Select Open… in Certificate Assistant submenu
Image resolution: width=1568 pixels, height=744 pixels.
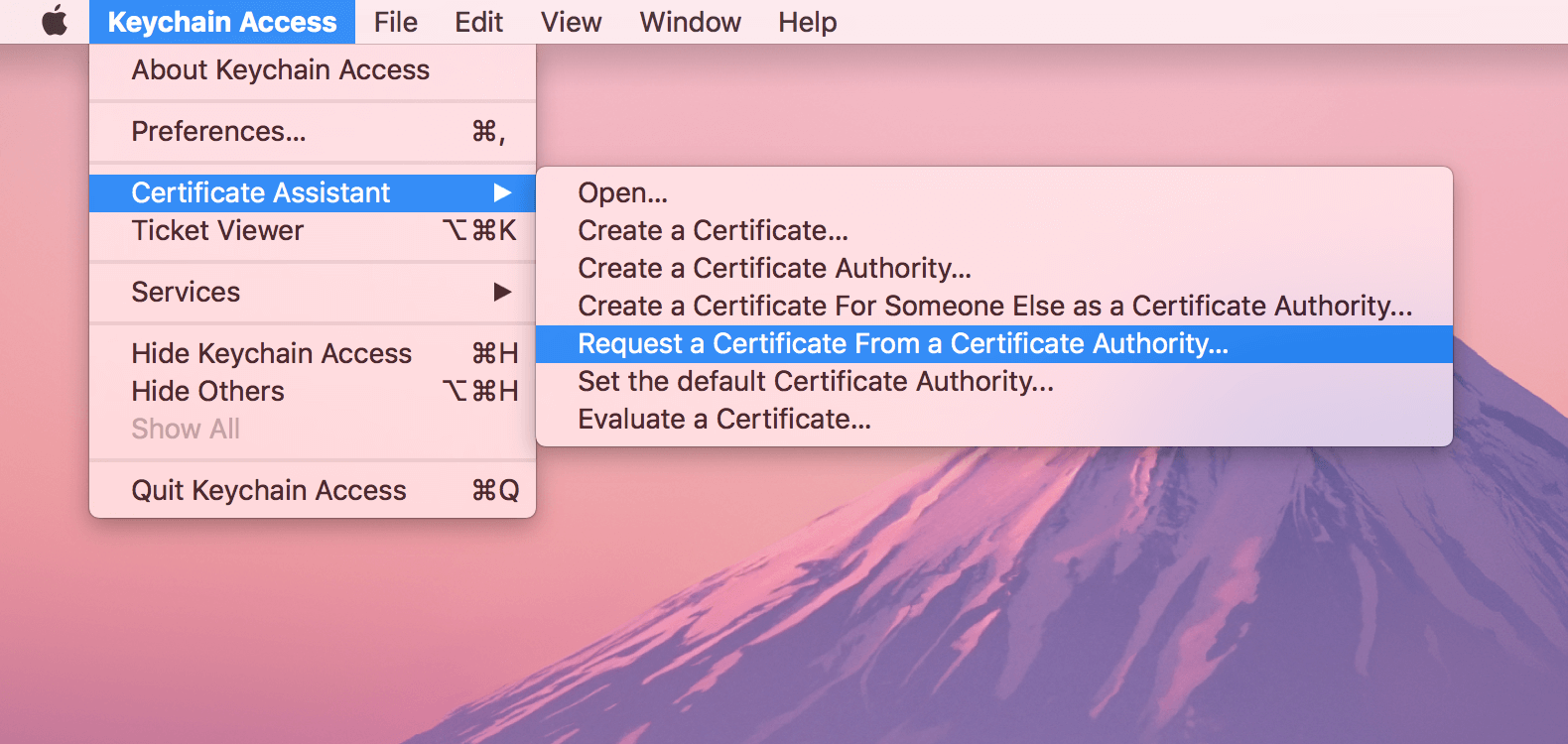click(x=994, y=192)
